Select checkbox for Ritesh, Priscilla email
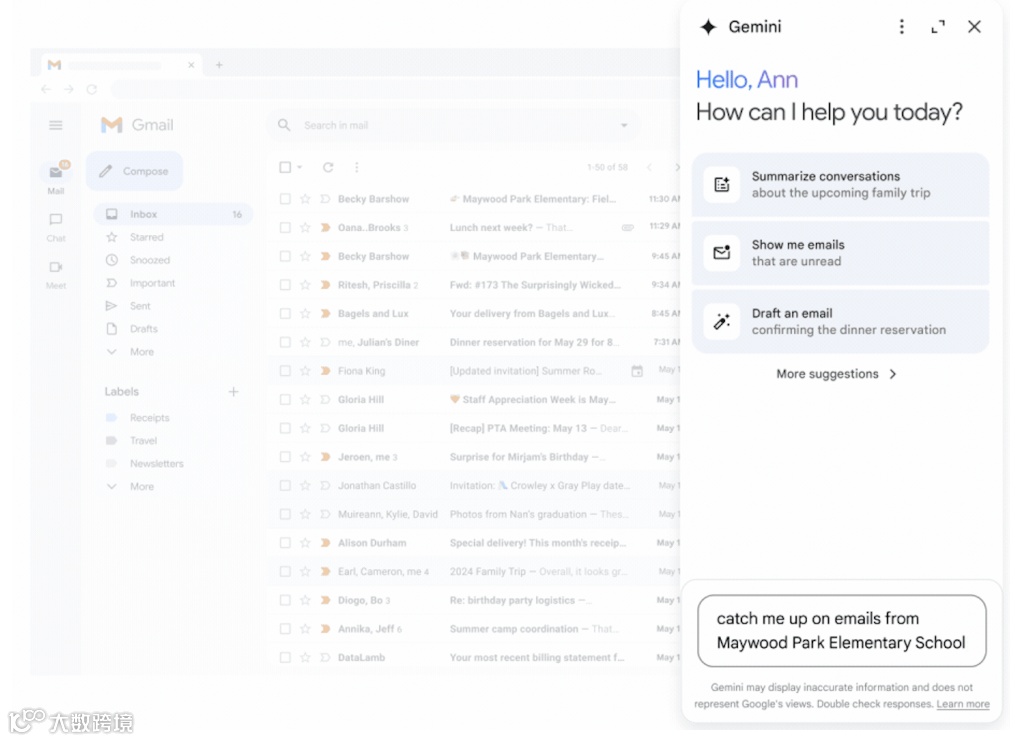Screen dimensions: 1024x741 coord(285,285)
